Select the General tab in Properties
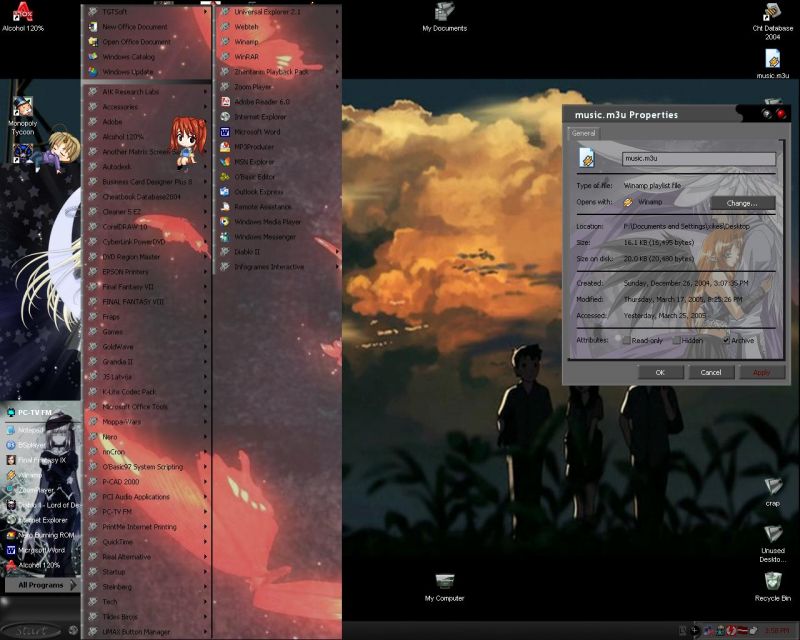 (583, 133)
